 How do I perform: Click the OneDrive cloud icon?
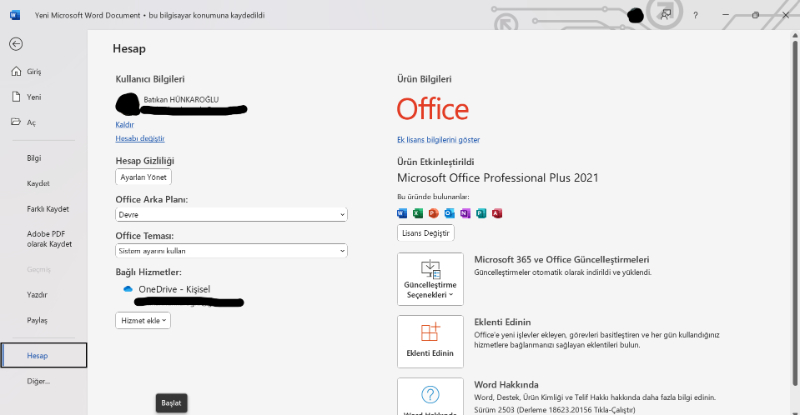pos(128,289)
